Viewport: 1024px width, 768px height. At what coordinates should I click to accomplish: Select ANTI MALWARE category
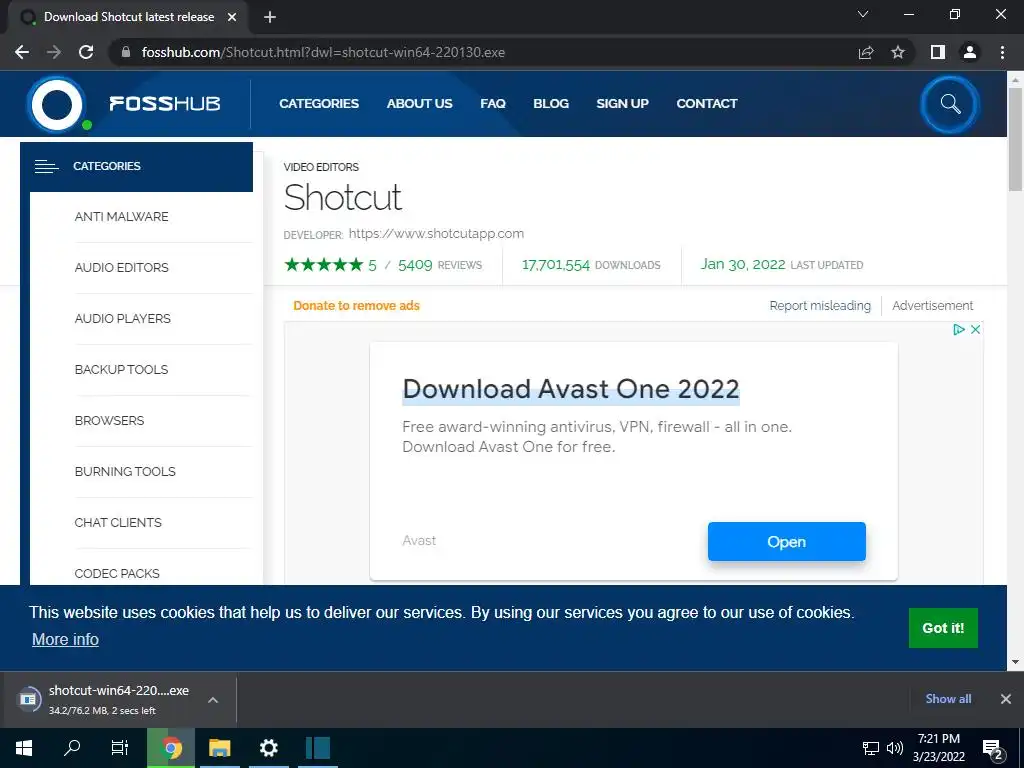click(121, 217)
